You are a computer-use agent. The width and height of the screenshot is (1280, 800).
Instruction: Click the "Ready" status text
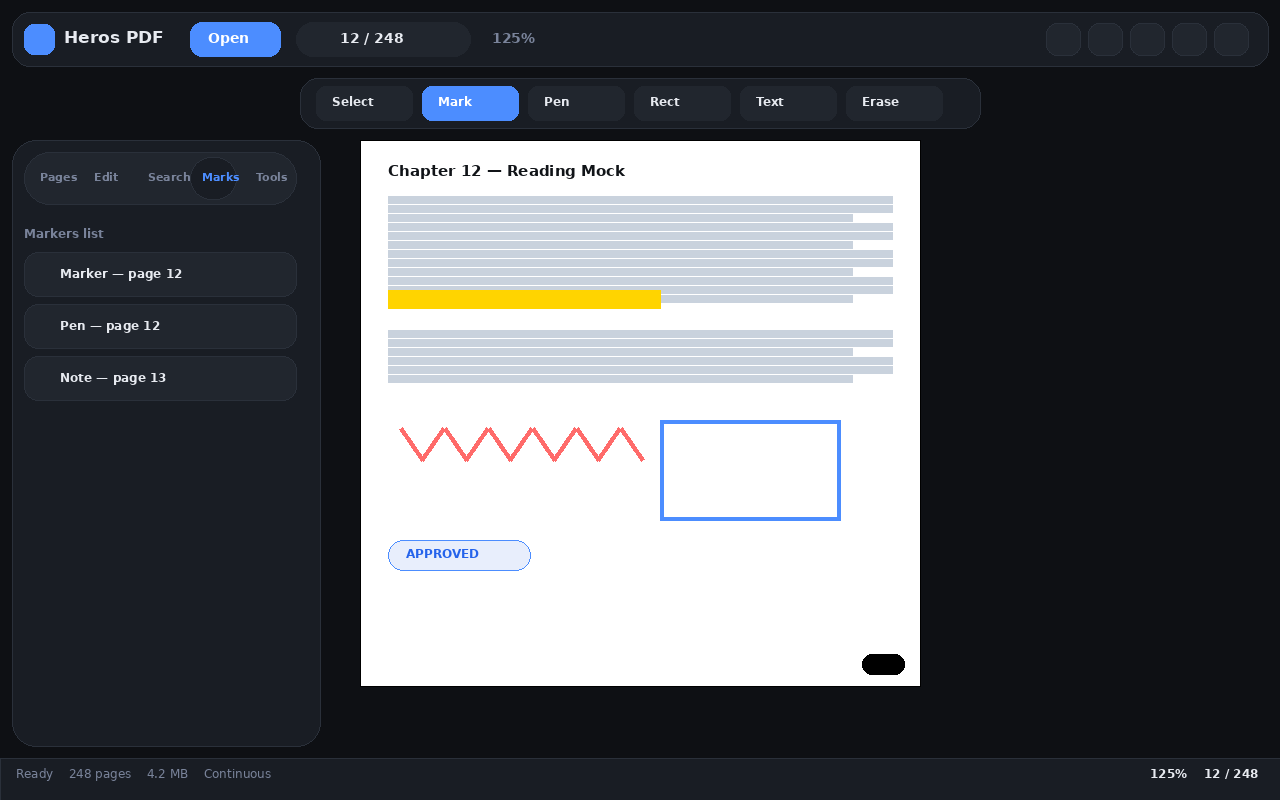[x=34, y=774]
